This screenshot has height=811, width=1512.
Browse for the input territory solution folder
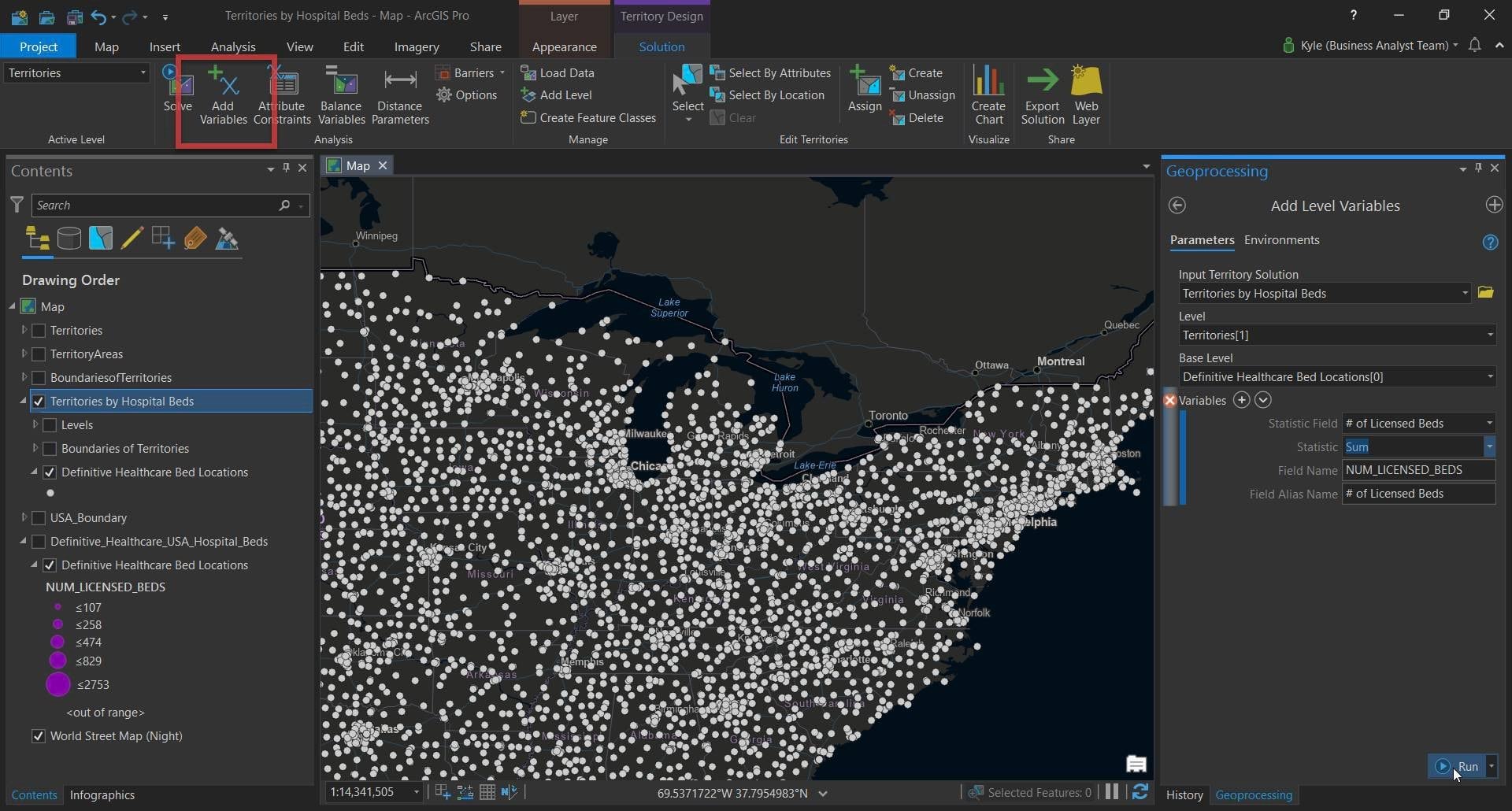pyautogui.click(x=1485, y=293)
